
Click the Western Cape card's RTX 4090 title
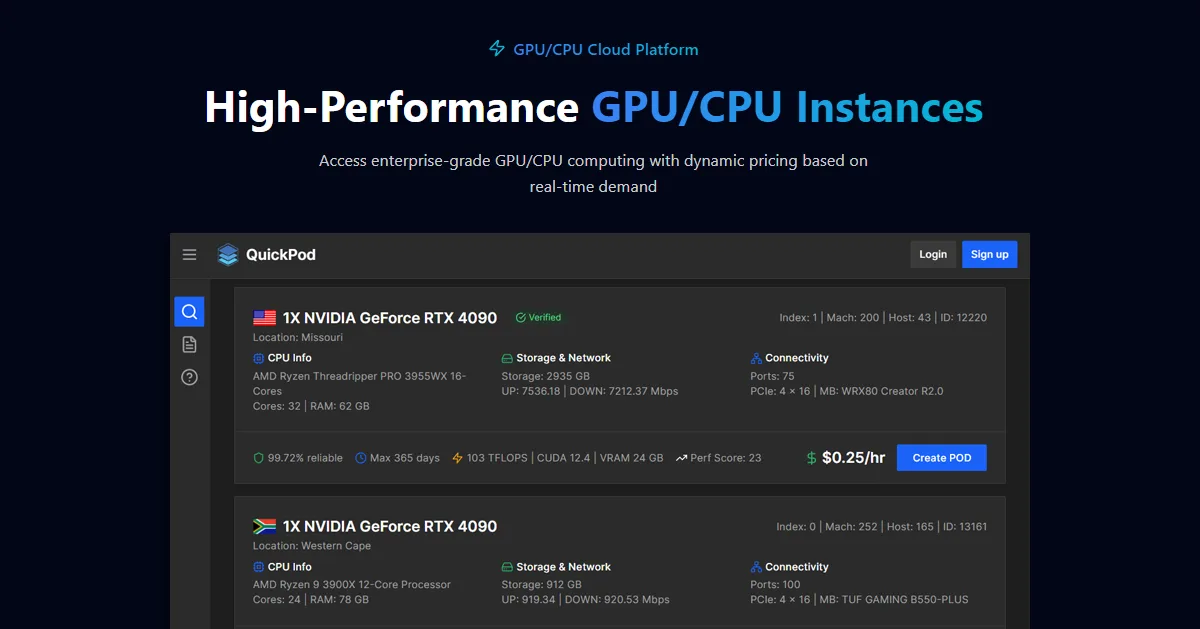coord(390,527)
